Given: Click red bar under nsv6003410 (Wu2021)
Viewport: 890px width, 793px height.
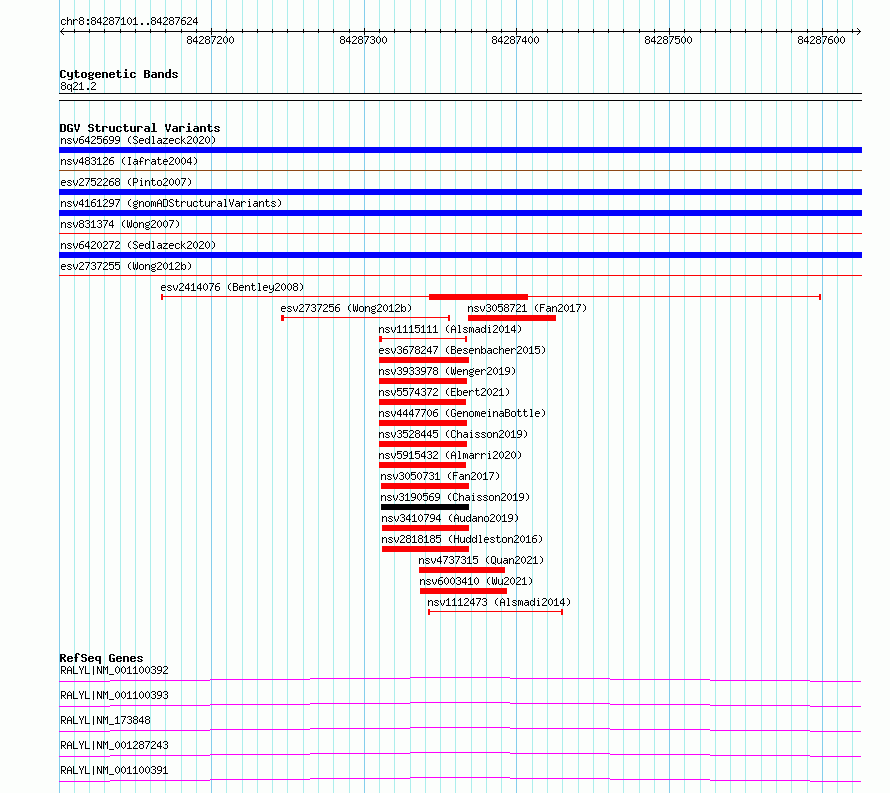Looking at the screenshot, I should pyautogui.click(x=463, y=591).
